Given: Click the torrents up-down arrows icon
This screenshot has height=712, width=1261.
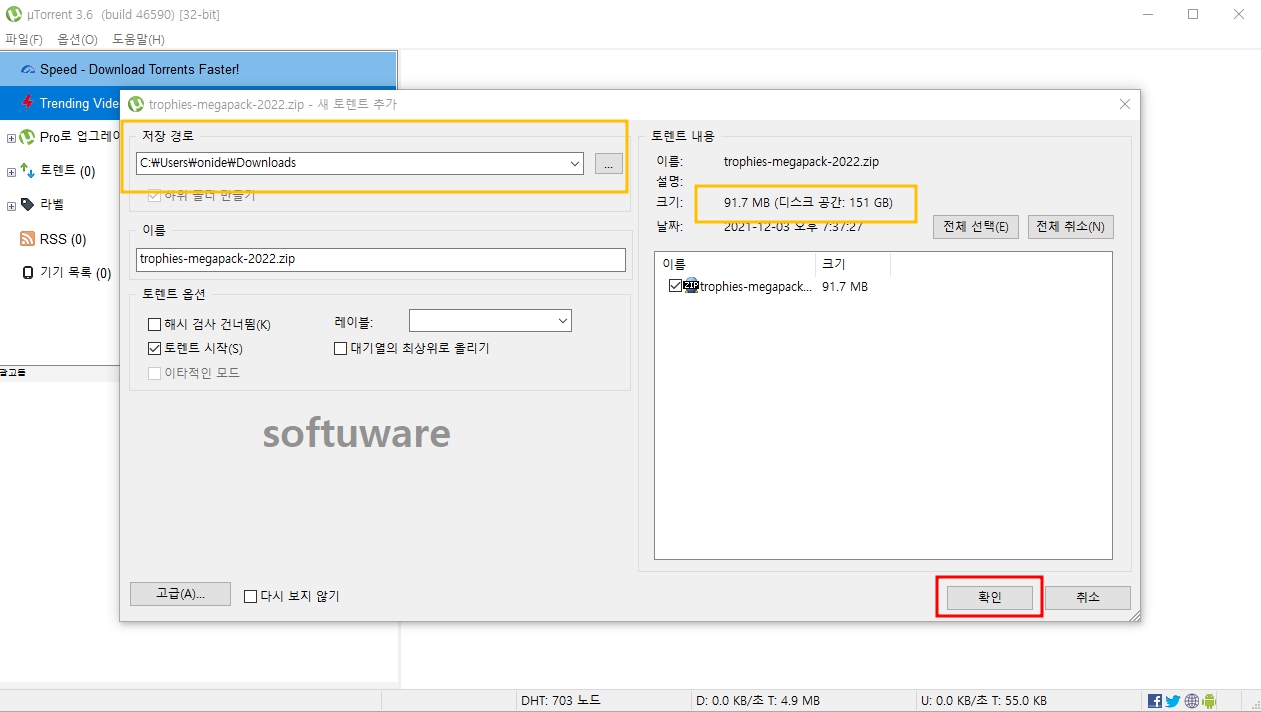Looking at the screenshot, I should (x=28, y=171).
